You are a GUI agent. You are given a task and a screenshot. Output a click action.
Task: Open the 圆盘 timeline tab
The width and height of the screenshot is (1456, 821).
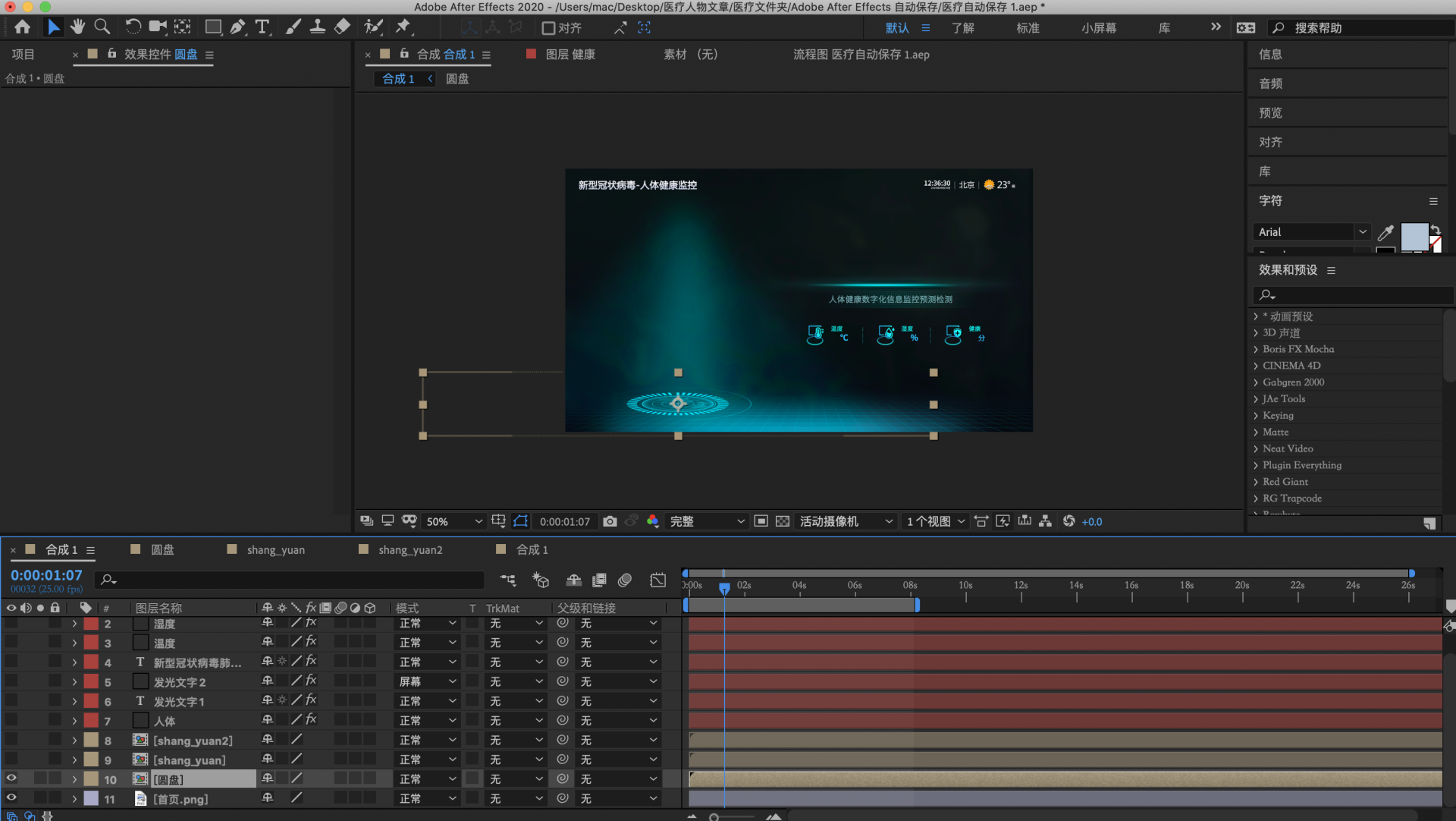coord(162,550)
